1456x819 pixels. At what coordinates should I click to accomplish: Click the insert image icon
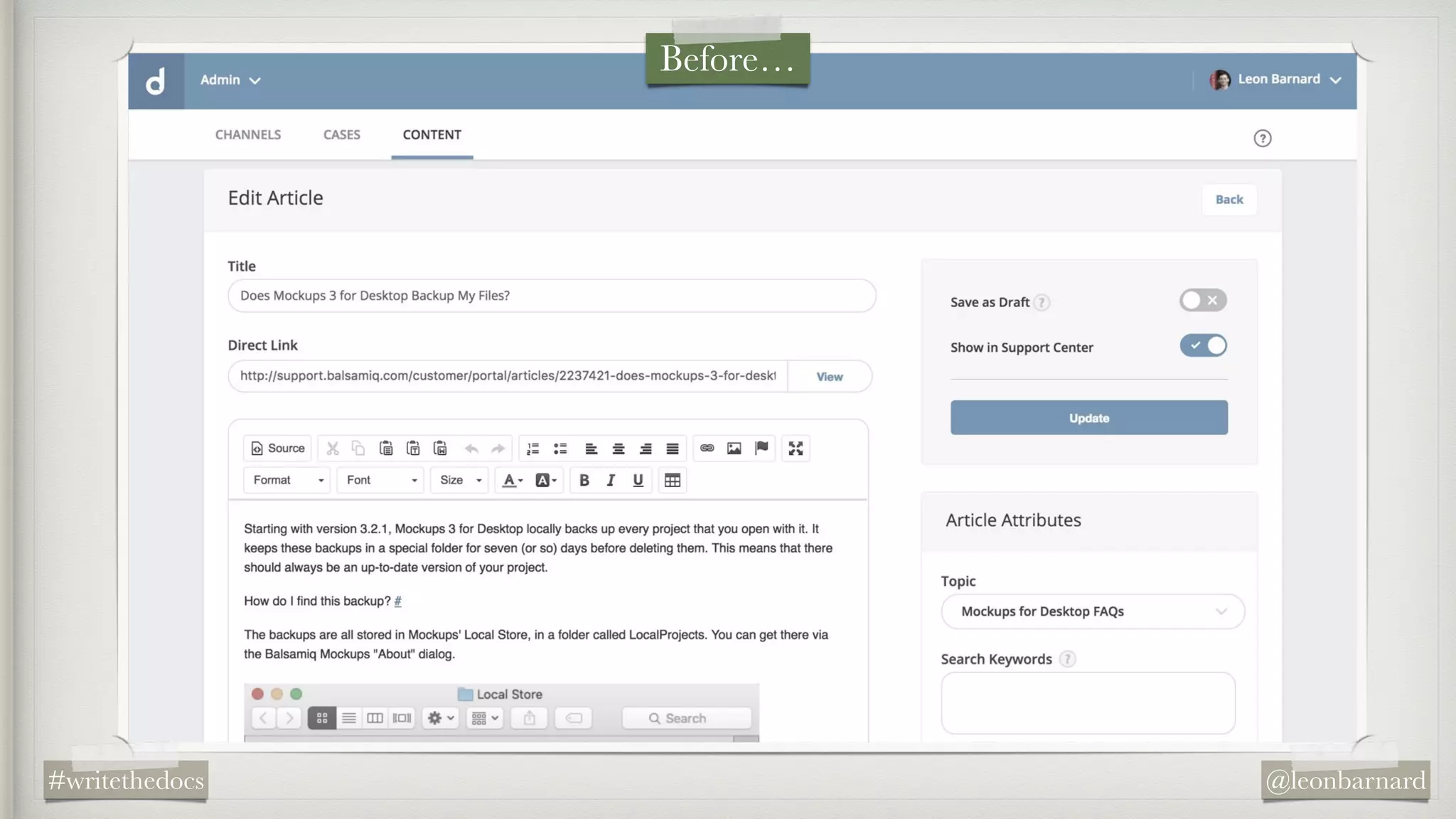[x=734, y=449]
